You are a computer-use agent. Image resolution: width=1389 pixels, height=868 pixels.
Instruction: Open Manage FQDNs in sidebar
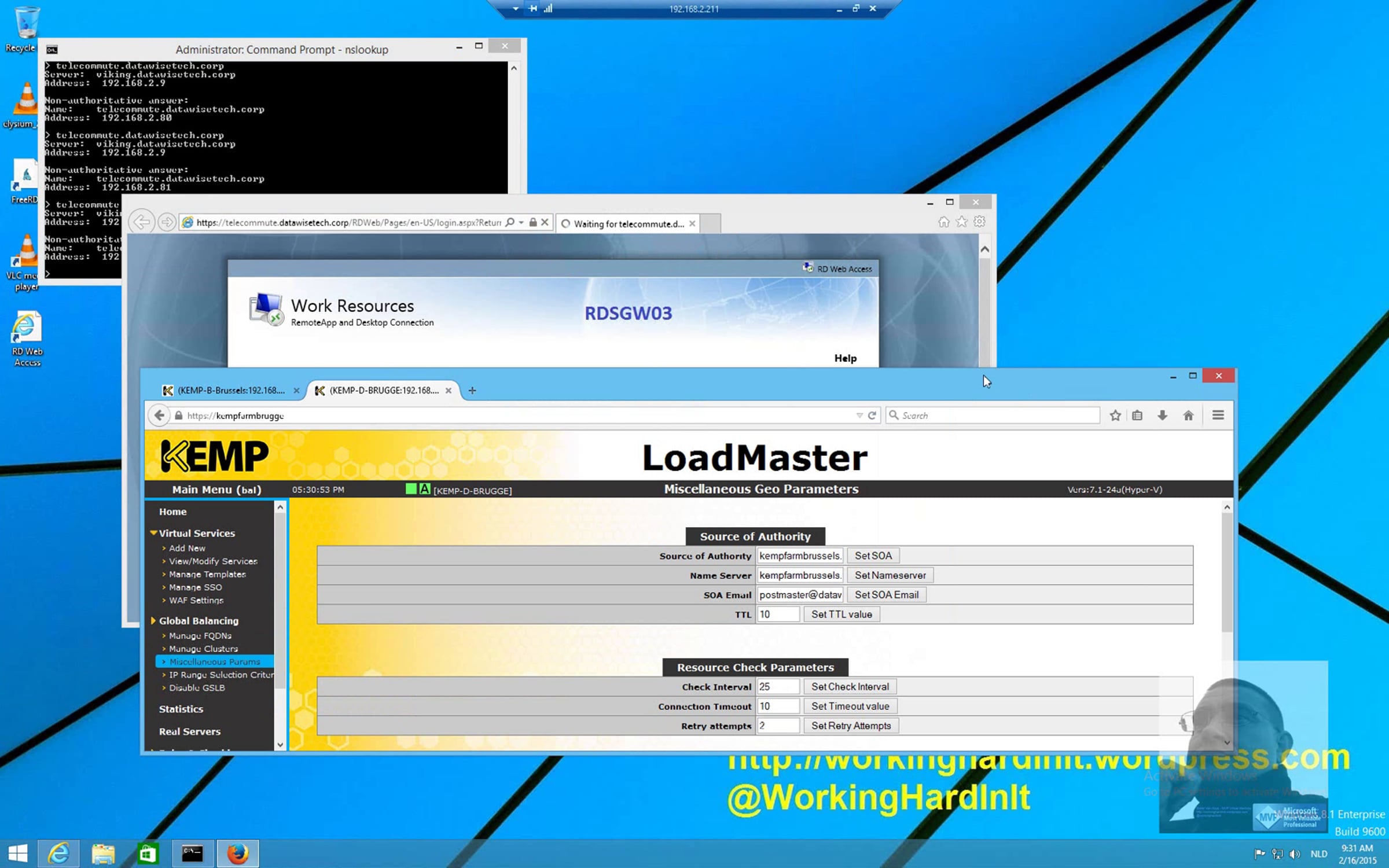[200, 636]
